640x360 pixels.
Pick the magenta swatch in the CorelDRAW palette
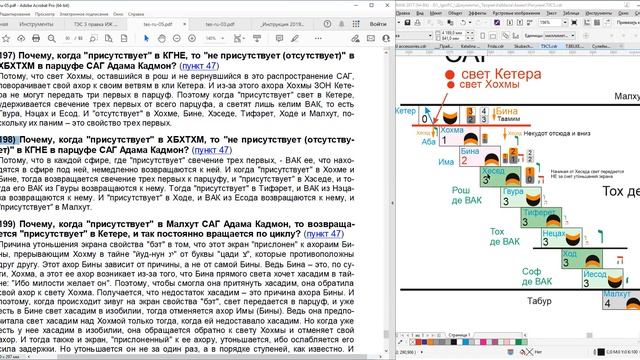[x=483, y=342]
